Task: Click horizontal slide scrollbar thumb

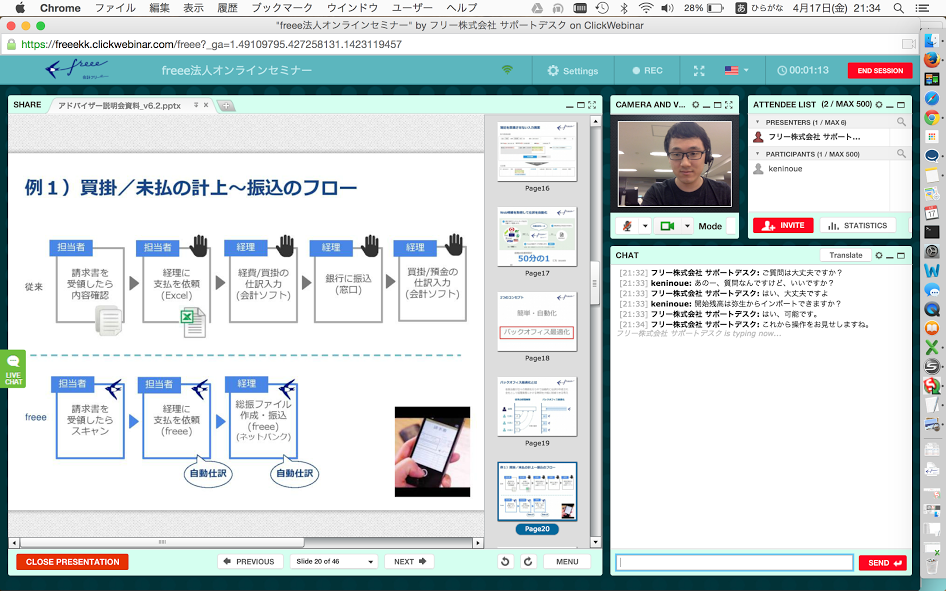Action: click(162, 542)
